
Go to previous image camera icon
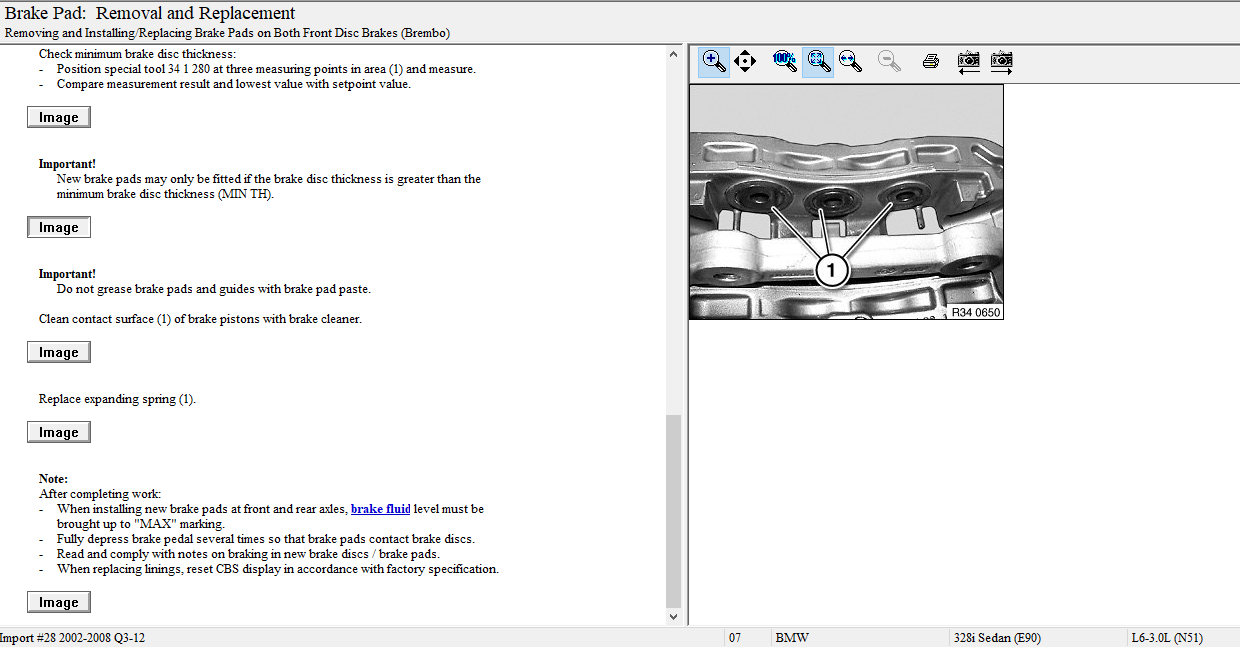[968, 61]
